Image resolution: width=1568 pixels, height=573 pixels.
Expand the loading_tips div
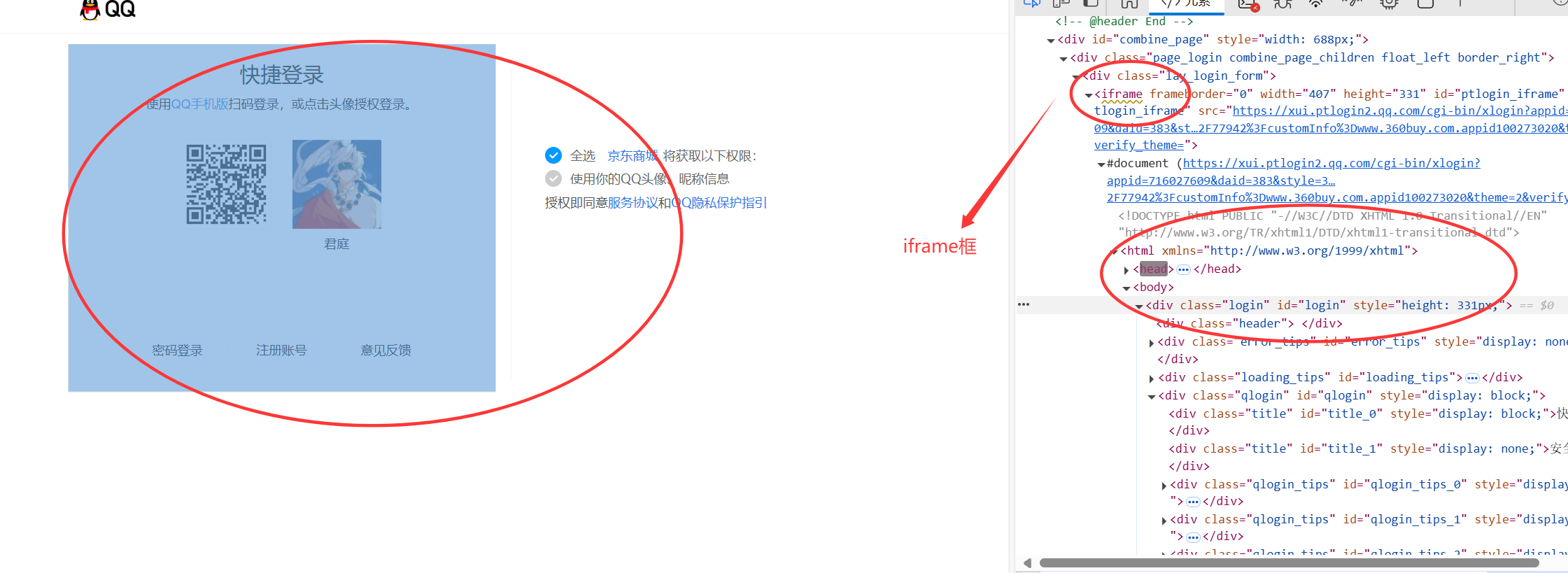tap(1152, 379)
